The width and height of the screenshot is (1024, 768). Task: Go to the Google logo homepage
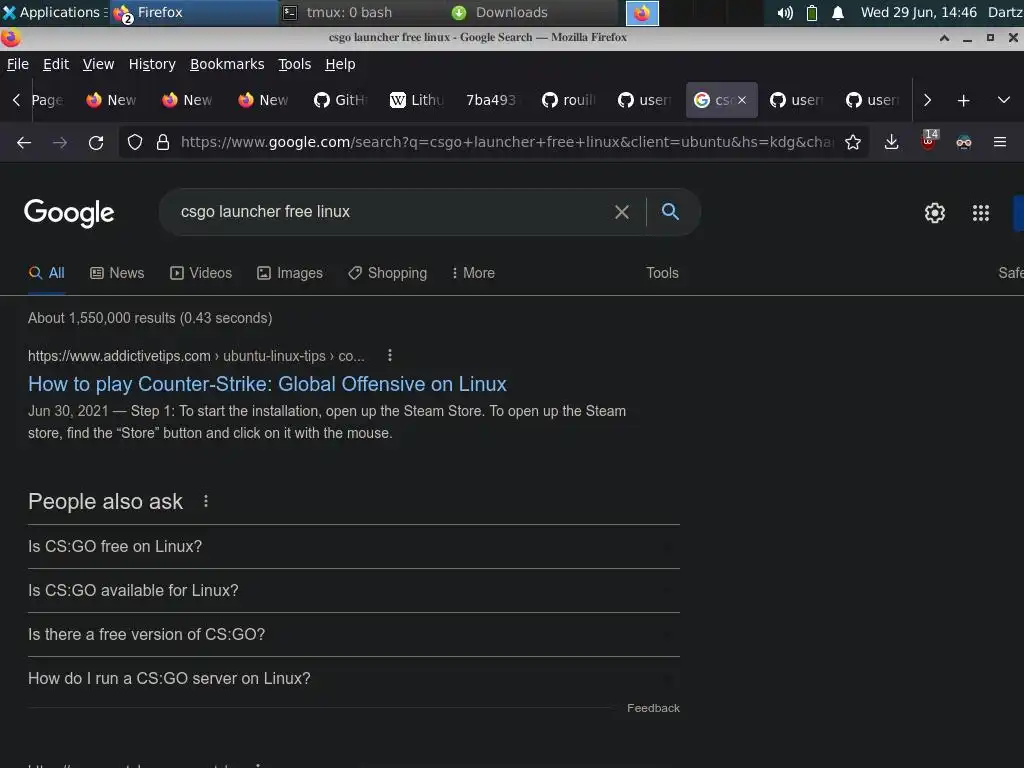(x=69, y=213)
